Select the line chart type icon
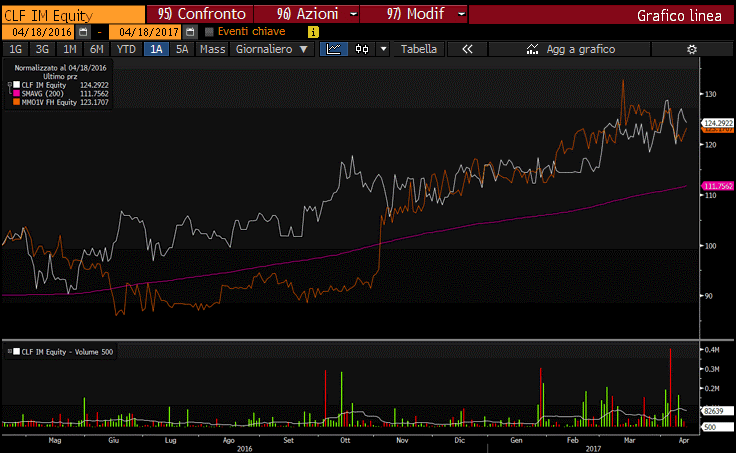Screen dimensions: 736x453 coord(334,49)
